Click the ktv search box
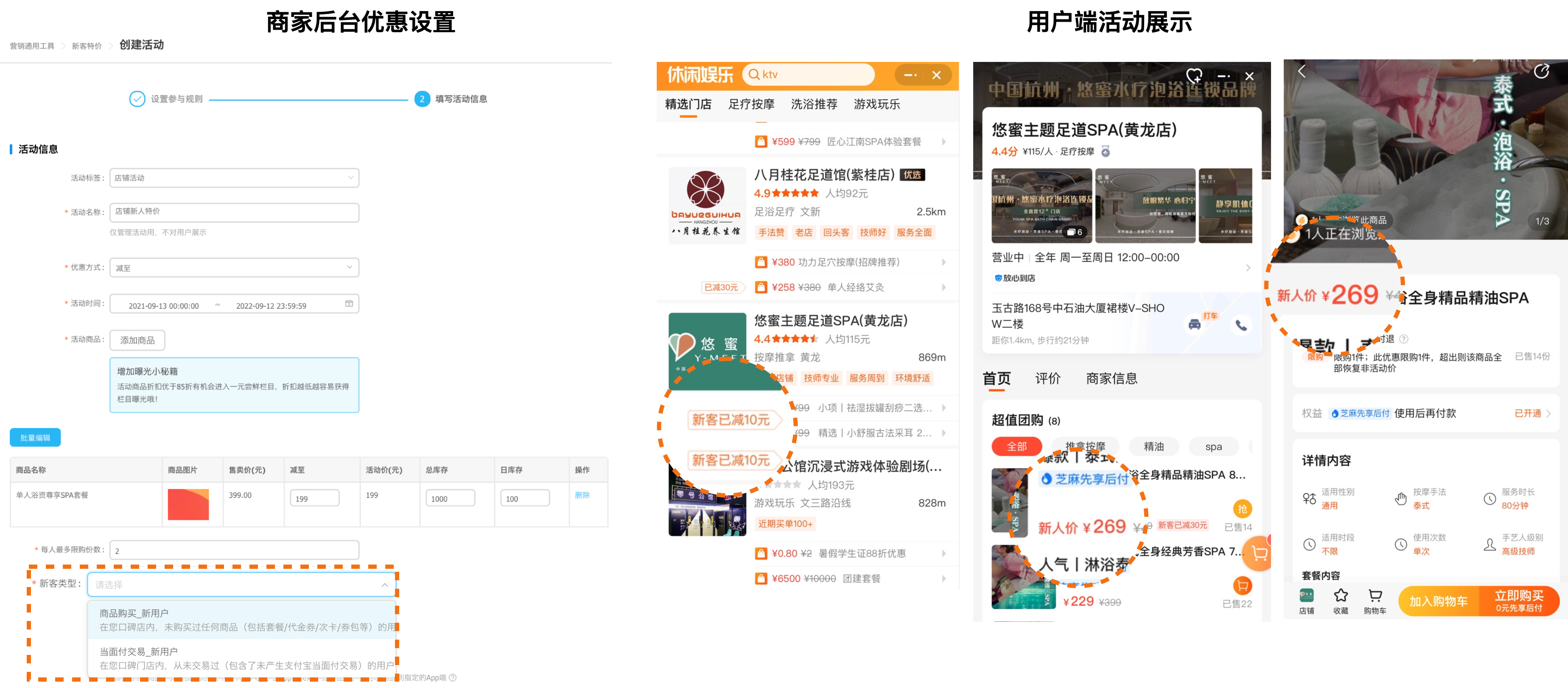Viewport: 1568px width, 688px height. [808, 74]
